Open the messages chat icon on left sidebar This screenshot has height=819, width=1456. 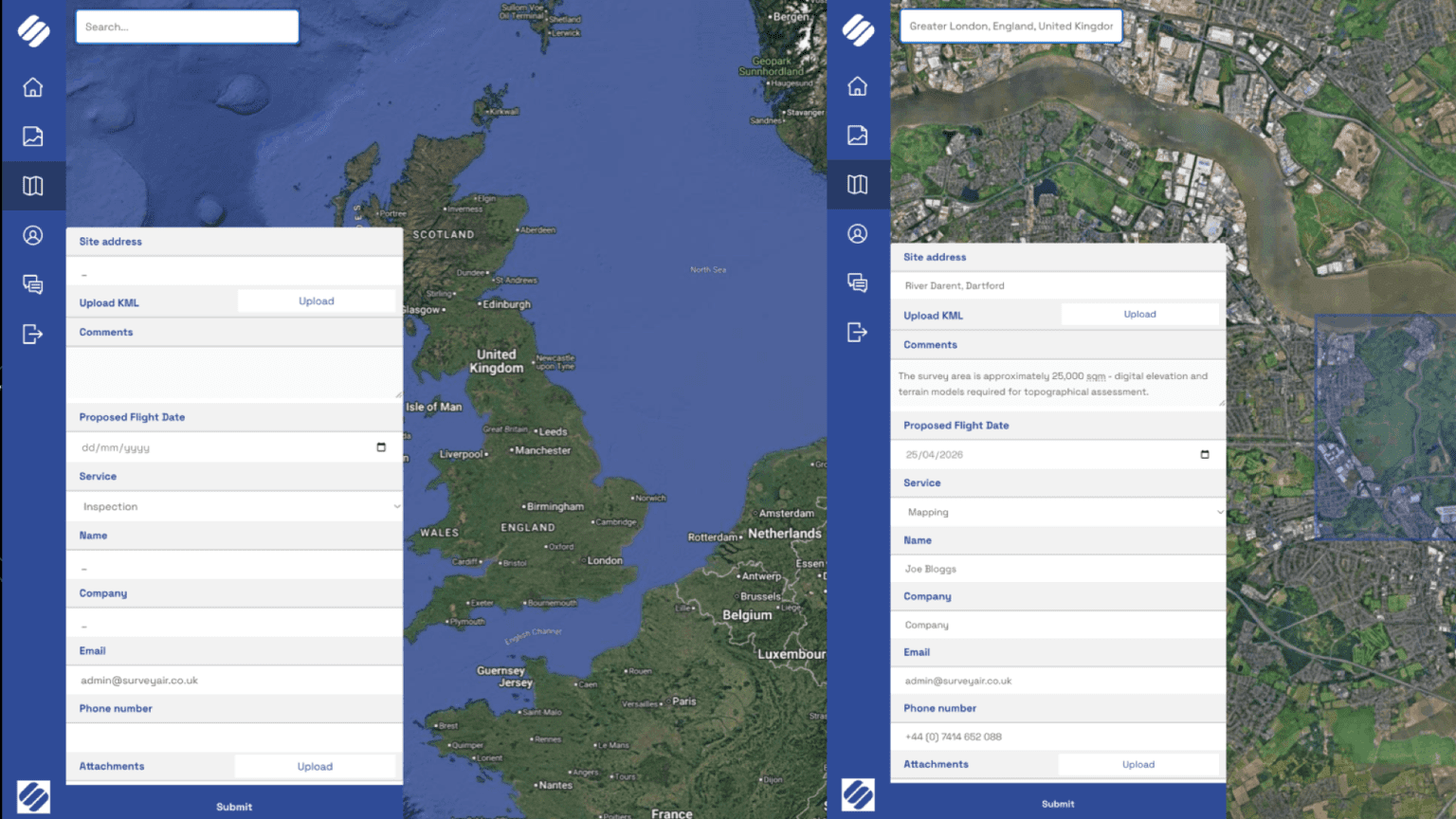(33, 283)
